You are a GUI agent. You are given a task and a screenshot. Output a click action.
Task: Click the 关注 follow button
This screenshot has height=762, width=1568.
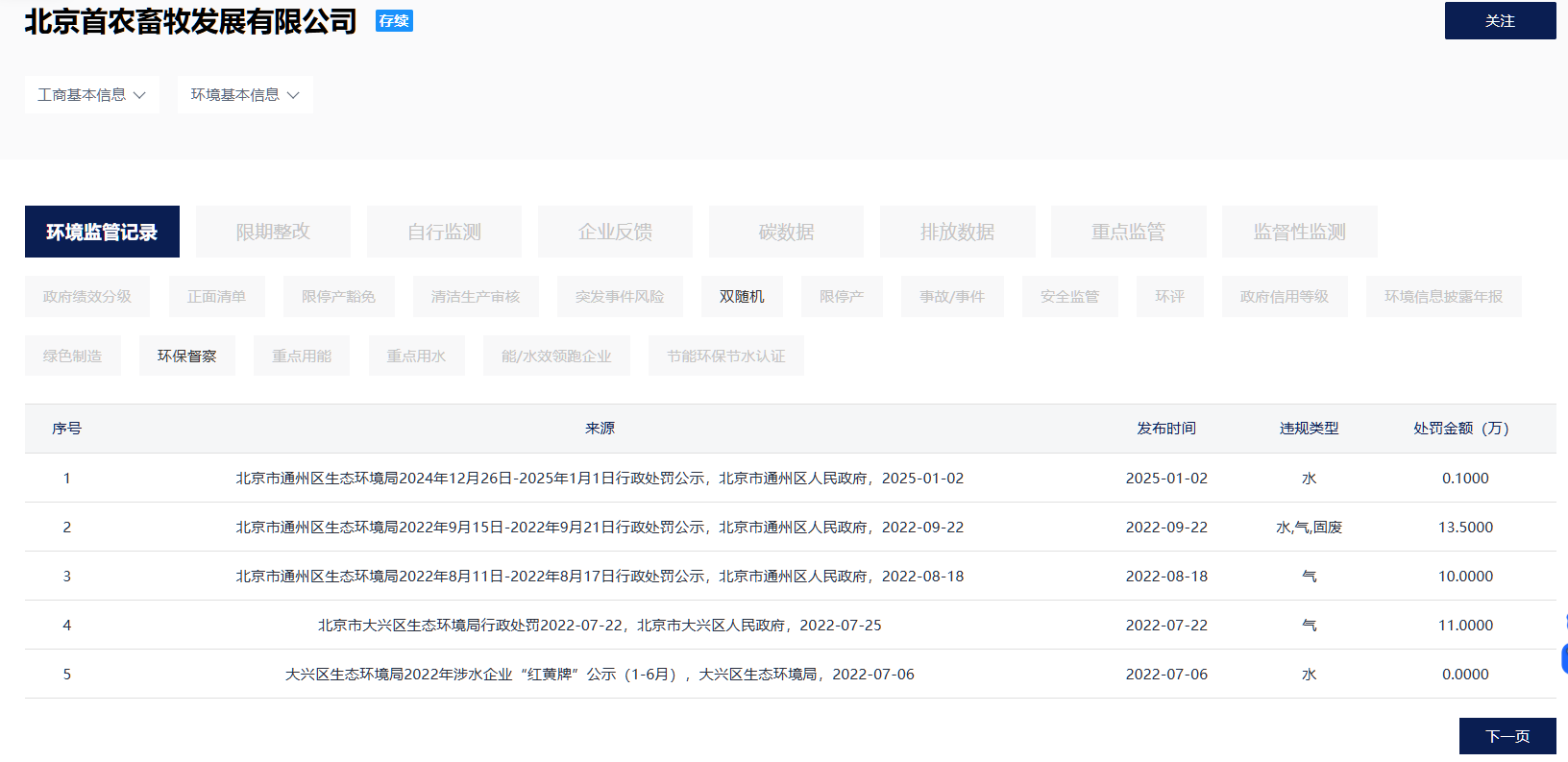[1500, 20]
